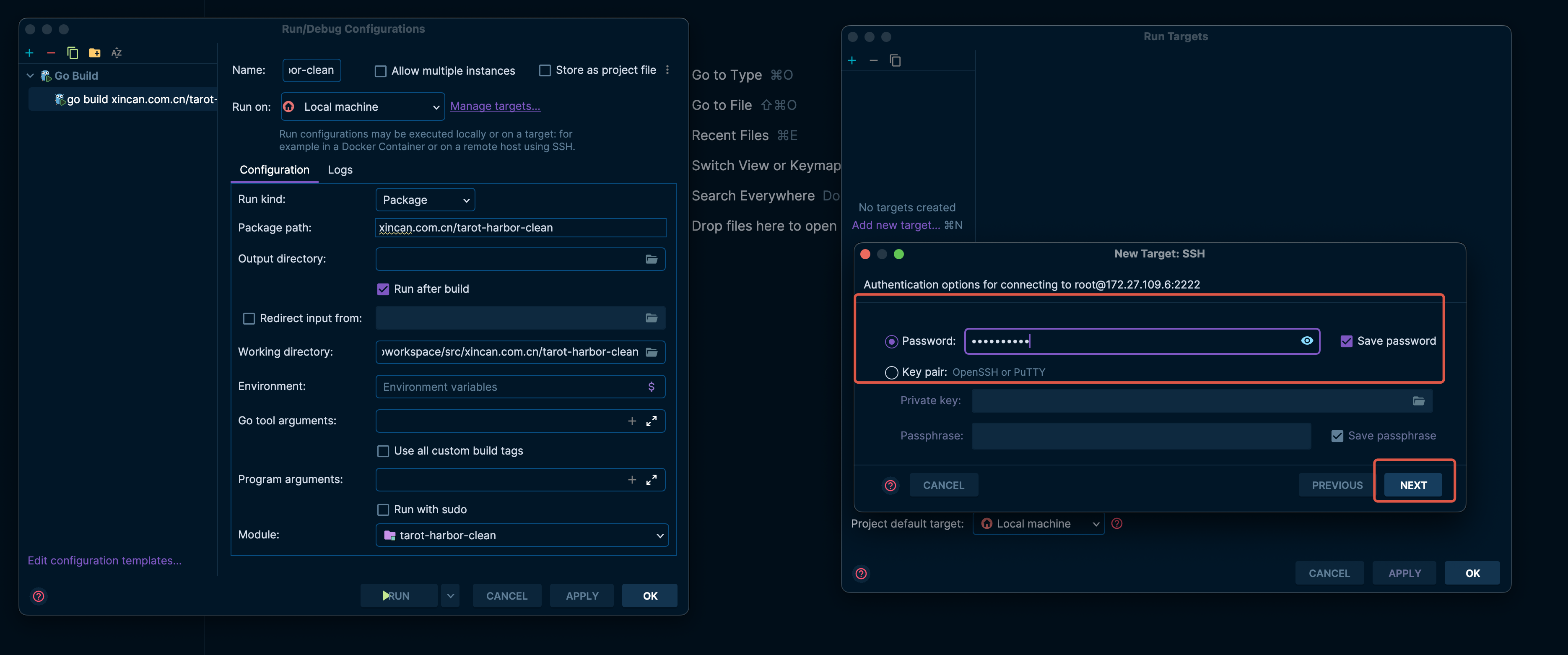Copy the selected run configuration
Screen dimensions: 1568x655
click(73, 53)
